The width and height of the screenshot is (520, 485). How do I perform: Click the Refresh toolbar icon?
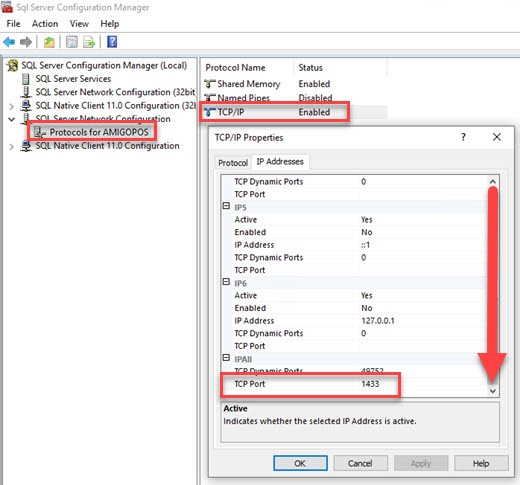pyautogui.click(x=72, y=42)
